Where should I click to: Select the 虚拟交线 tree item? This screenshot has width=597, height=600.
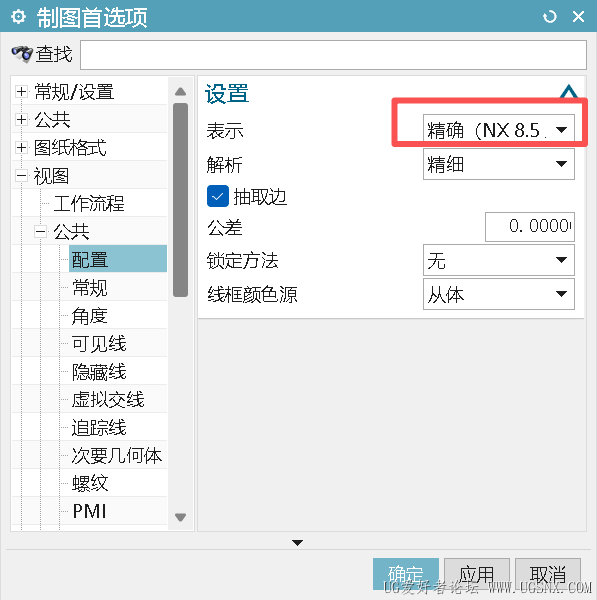pyautogui.click(x=108, y=399)
